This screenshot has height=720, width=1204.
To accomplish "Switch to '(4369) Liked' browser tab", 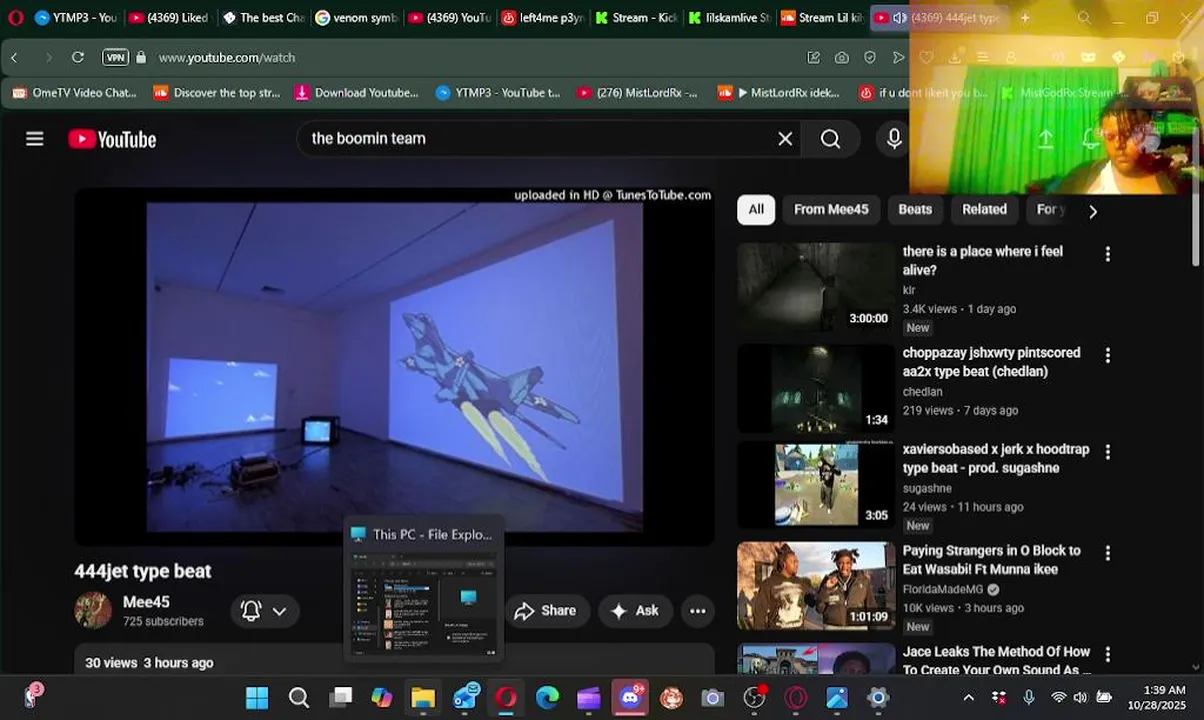I will 169,18.
